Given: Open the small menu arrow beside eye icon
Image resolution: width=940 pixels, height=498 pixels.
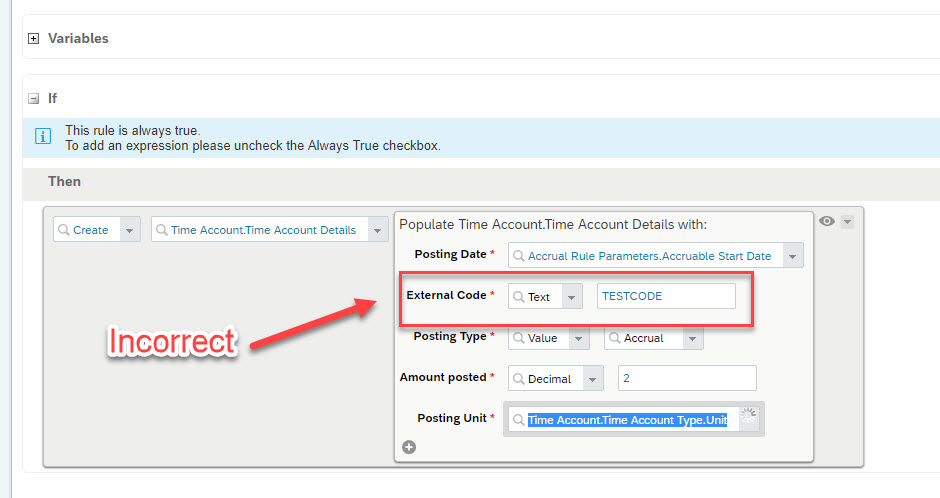Looking at the screenshot, I should tap(847, 222).
